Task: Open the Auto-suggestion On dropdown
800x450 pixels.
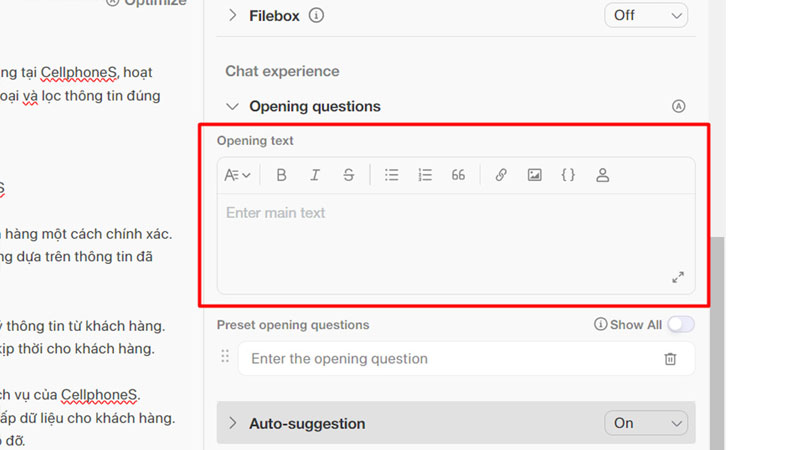Action: pos(646,423)
